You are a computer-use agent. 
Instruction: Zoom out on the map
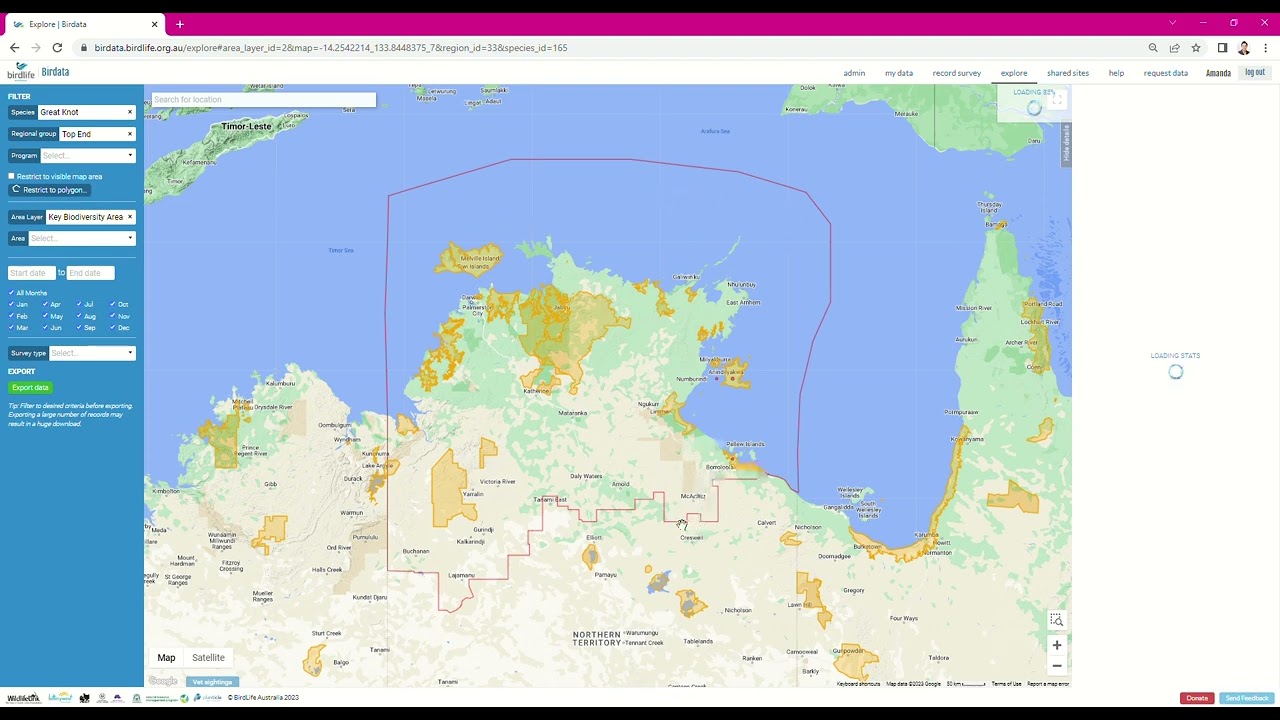(x=1057, y=666)
